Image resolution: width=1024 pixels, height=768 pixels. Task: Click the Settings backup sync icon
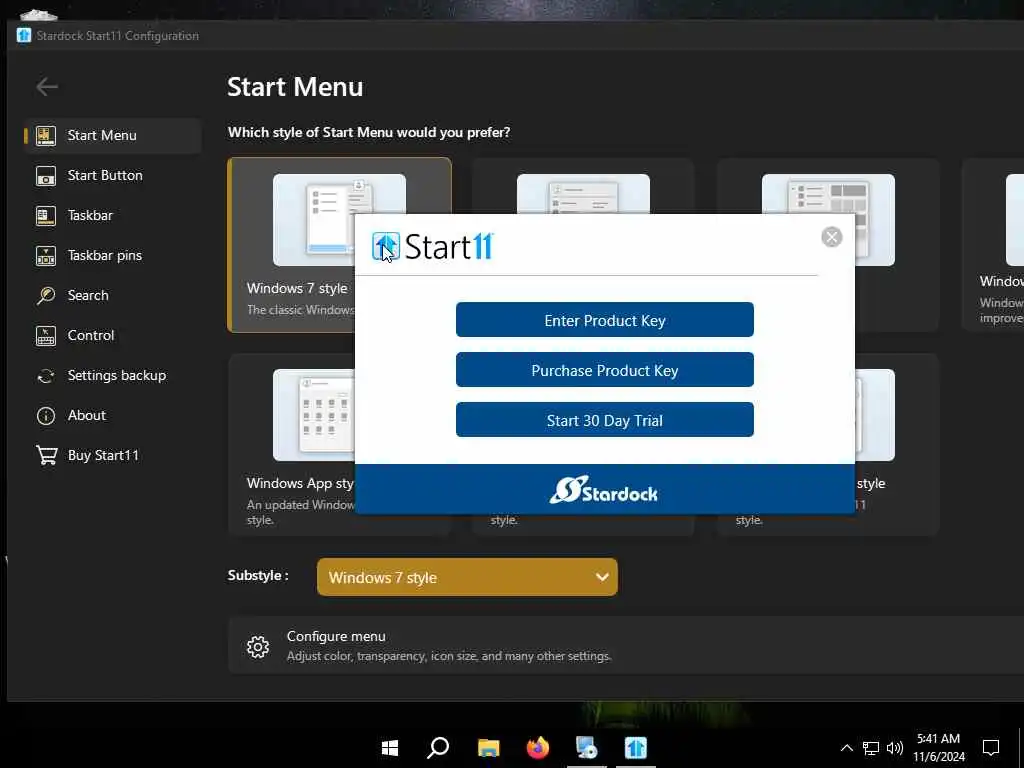click(46, 376)
